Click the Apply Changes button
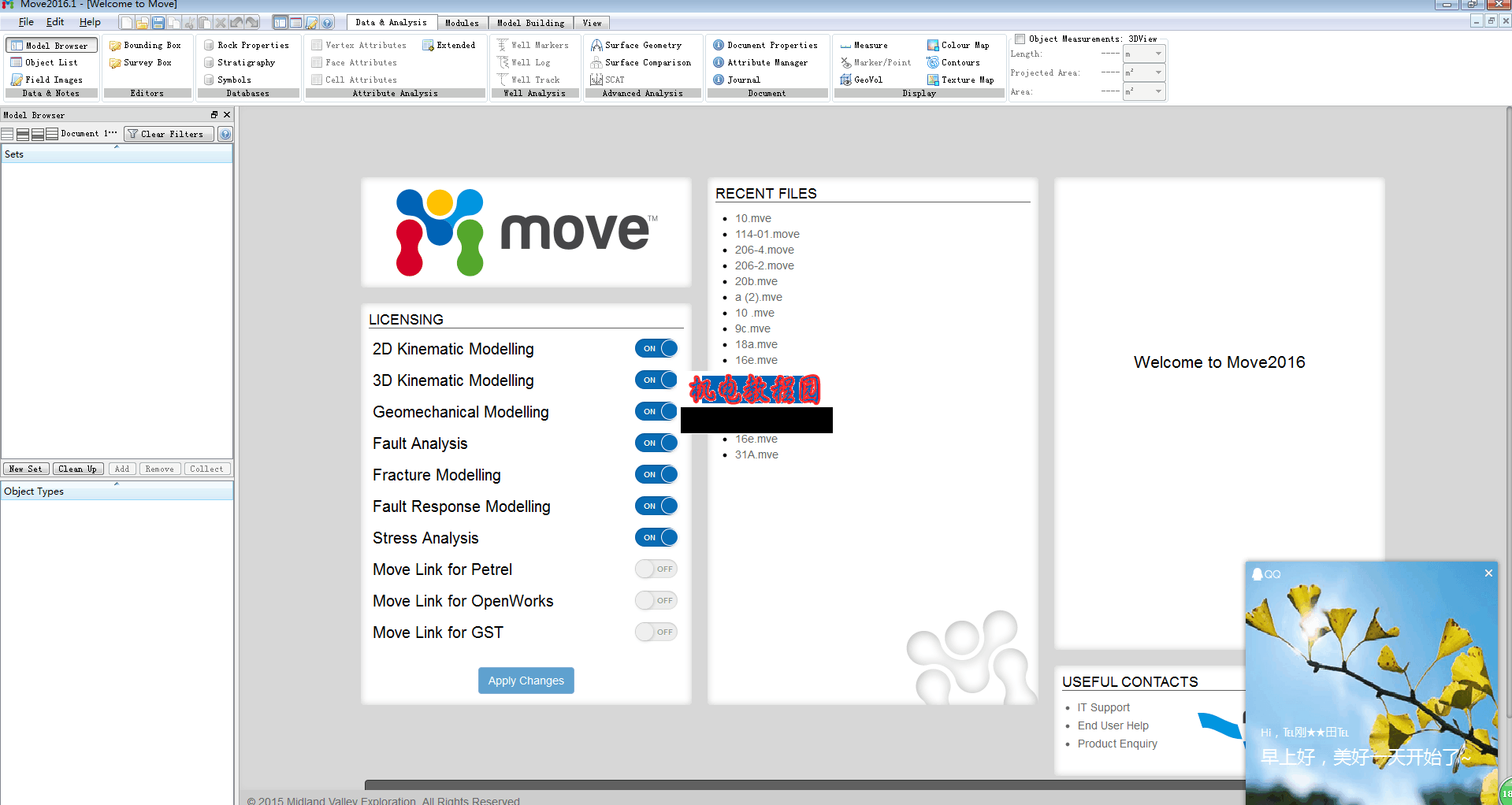Viewport: 1512px width, 805px height. (x=526, y=681)
